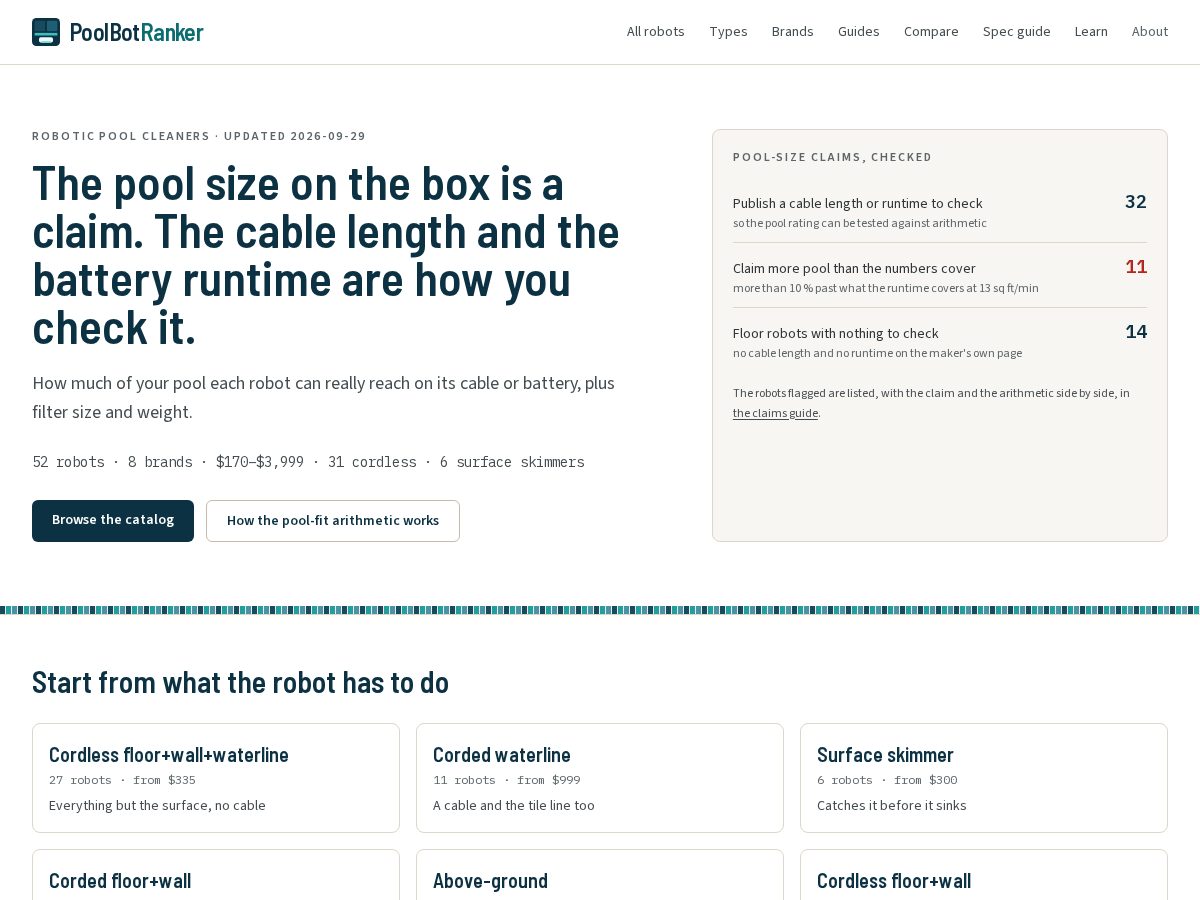Open the Corded waterline category card
Image resolution: width=1200 pixels, height=900 pixels.
[x=600, y=778]
